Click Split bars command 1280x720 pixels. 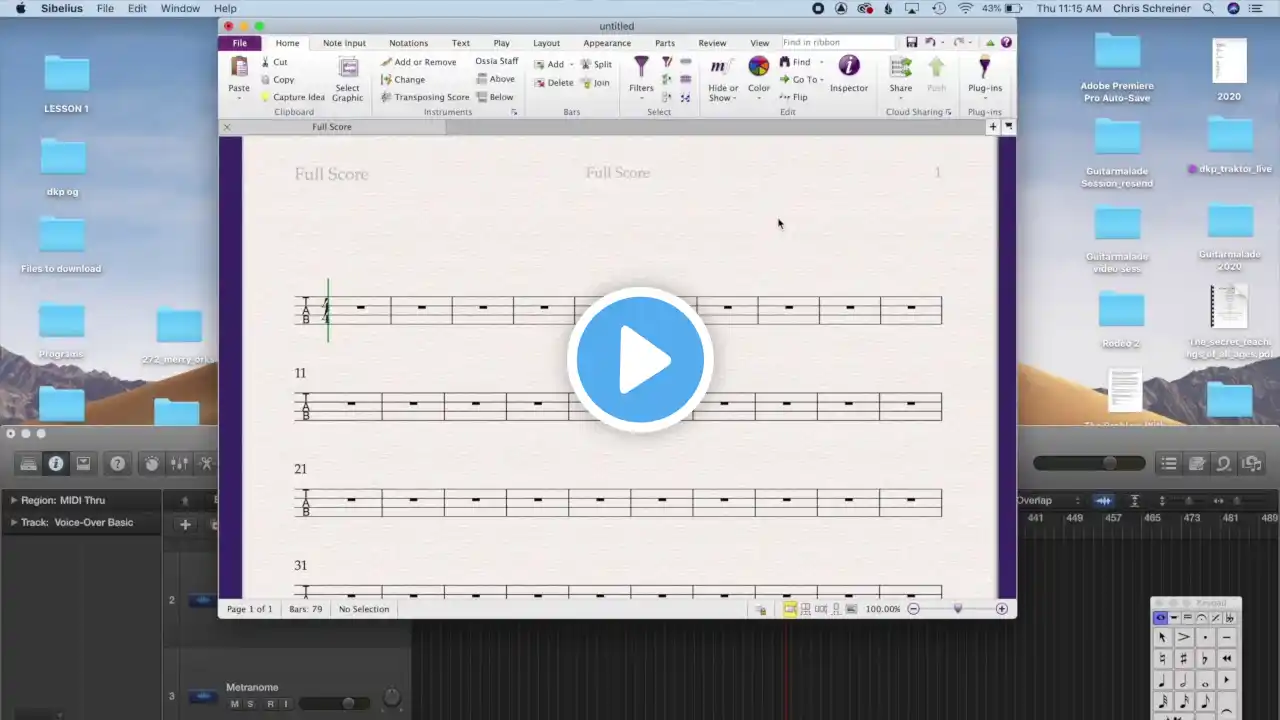pyautogui.click(x=596, y=64)
